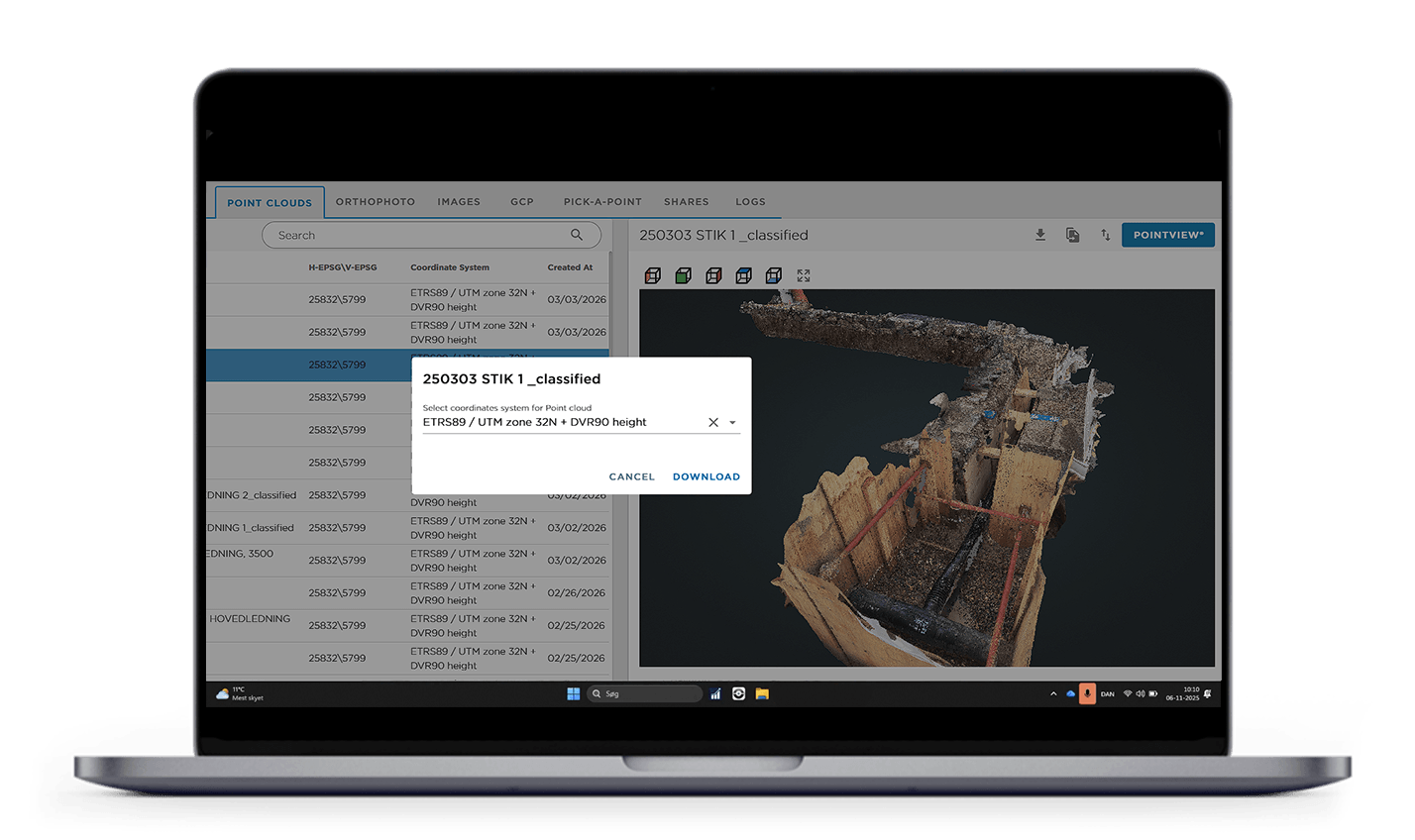Open the GCP tab
1415x840 pixels.
tap(522, 202)
